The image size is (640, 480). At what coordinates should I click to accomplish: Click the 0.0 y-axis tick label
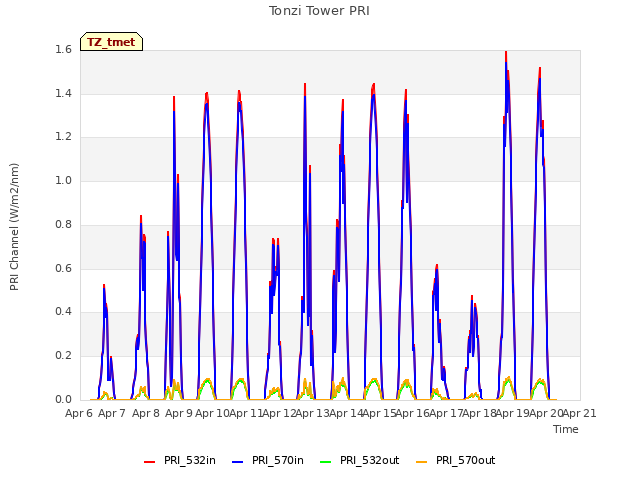point(63,399)
